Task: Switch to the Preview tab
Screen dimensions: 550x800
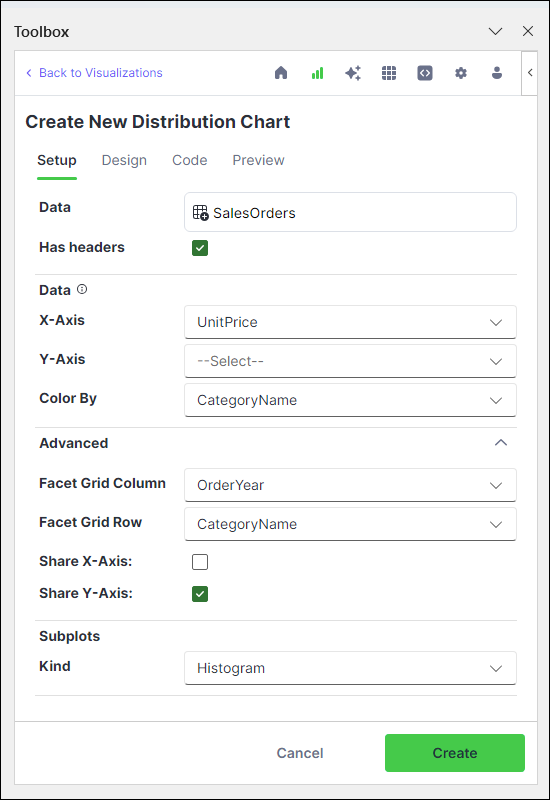Action: point(258,160)
